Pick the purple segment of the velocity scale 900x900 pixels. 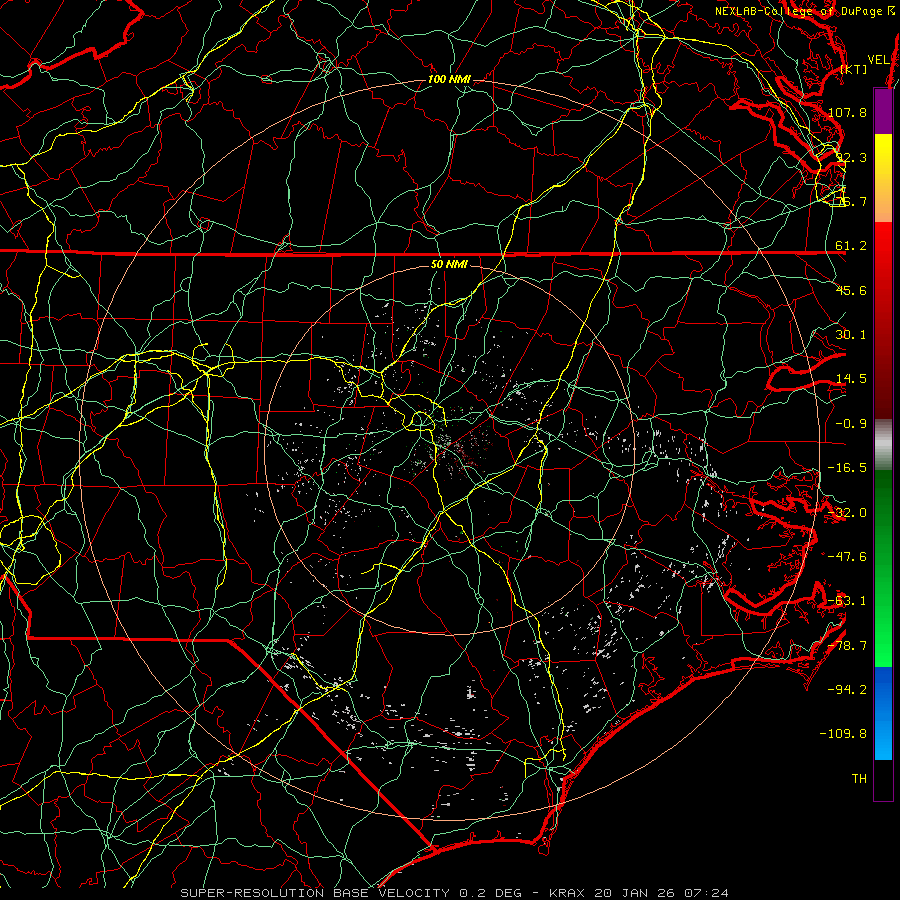pyautogui.click(x=883, y=111)
